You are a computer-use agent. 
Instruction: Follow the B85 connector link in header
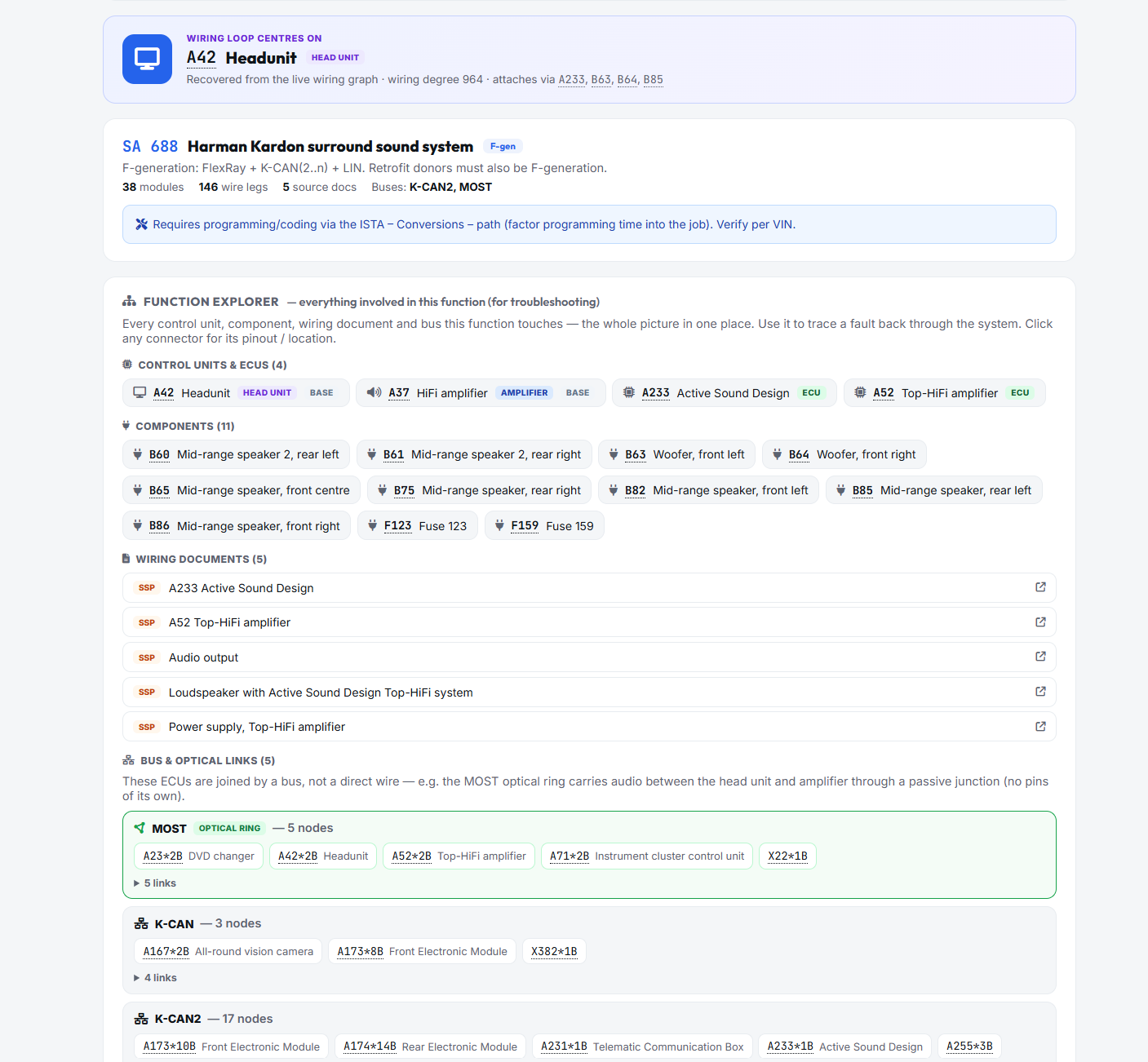653,80
